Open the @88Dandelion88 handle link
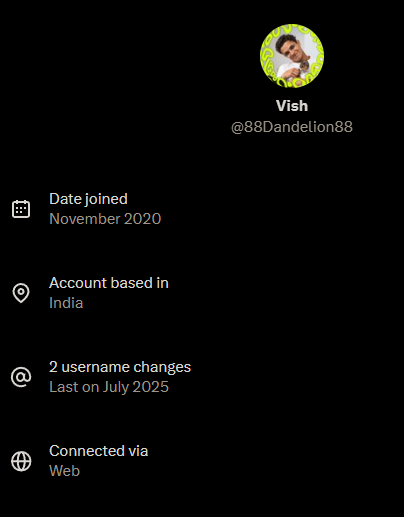This screenshot has height=517, width=404. tap(292, 127)
